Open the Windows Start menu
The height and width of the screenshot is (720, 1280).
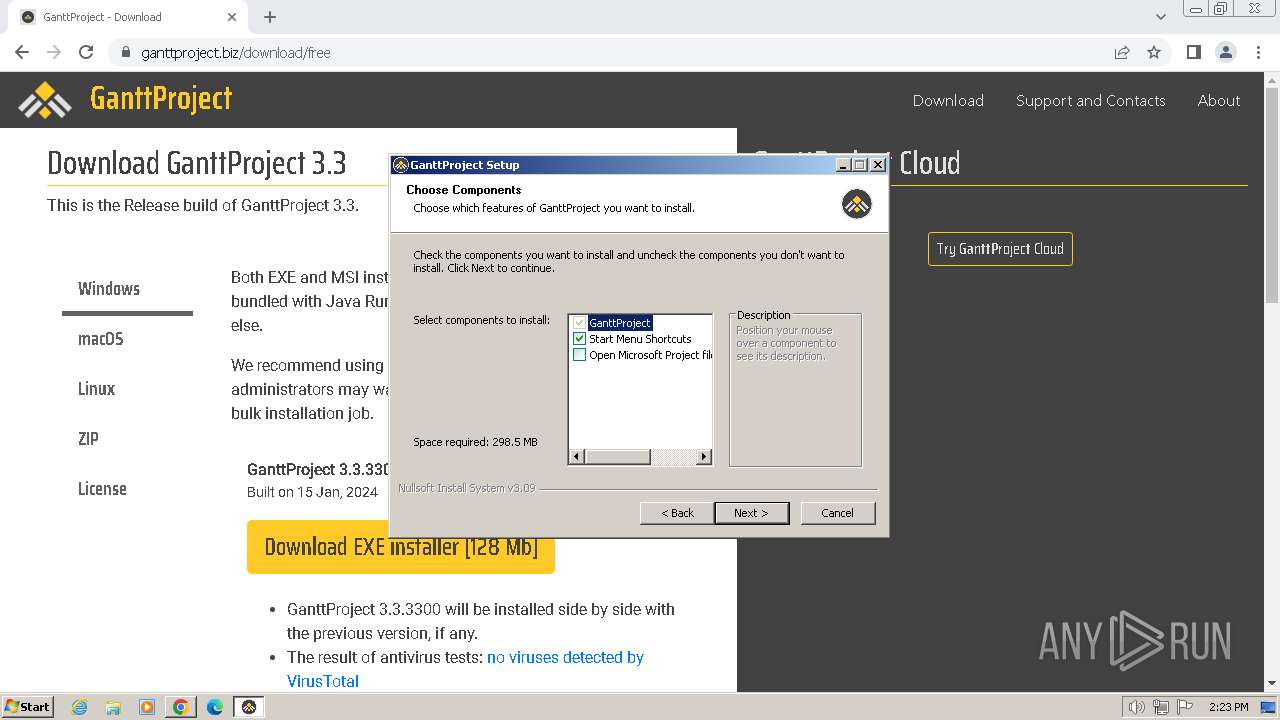click(27, 707)
